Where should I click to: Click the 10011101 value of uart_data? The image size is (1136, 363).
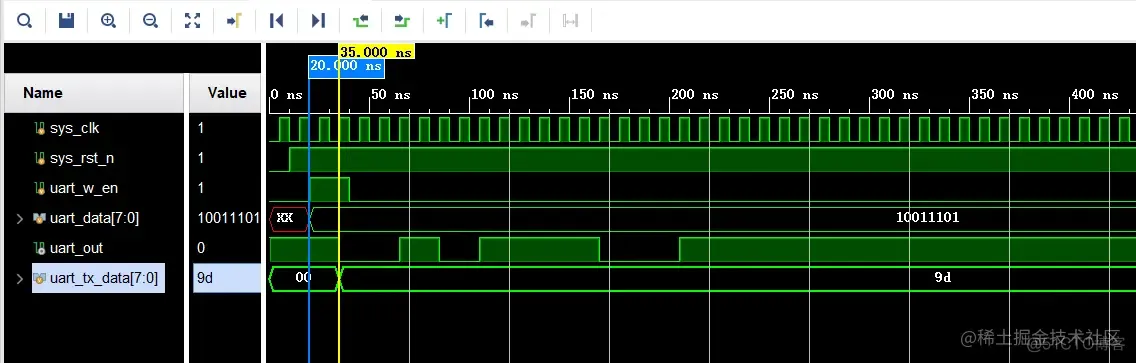point(228,218)
